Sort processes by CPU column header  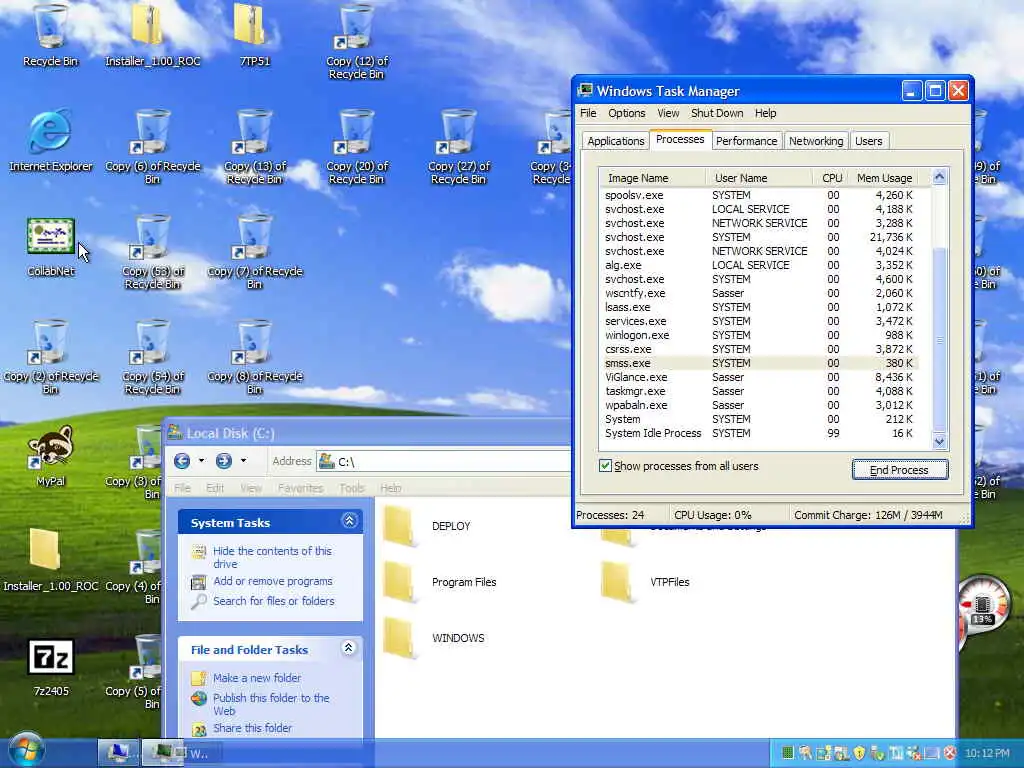(831, 178)
